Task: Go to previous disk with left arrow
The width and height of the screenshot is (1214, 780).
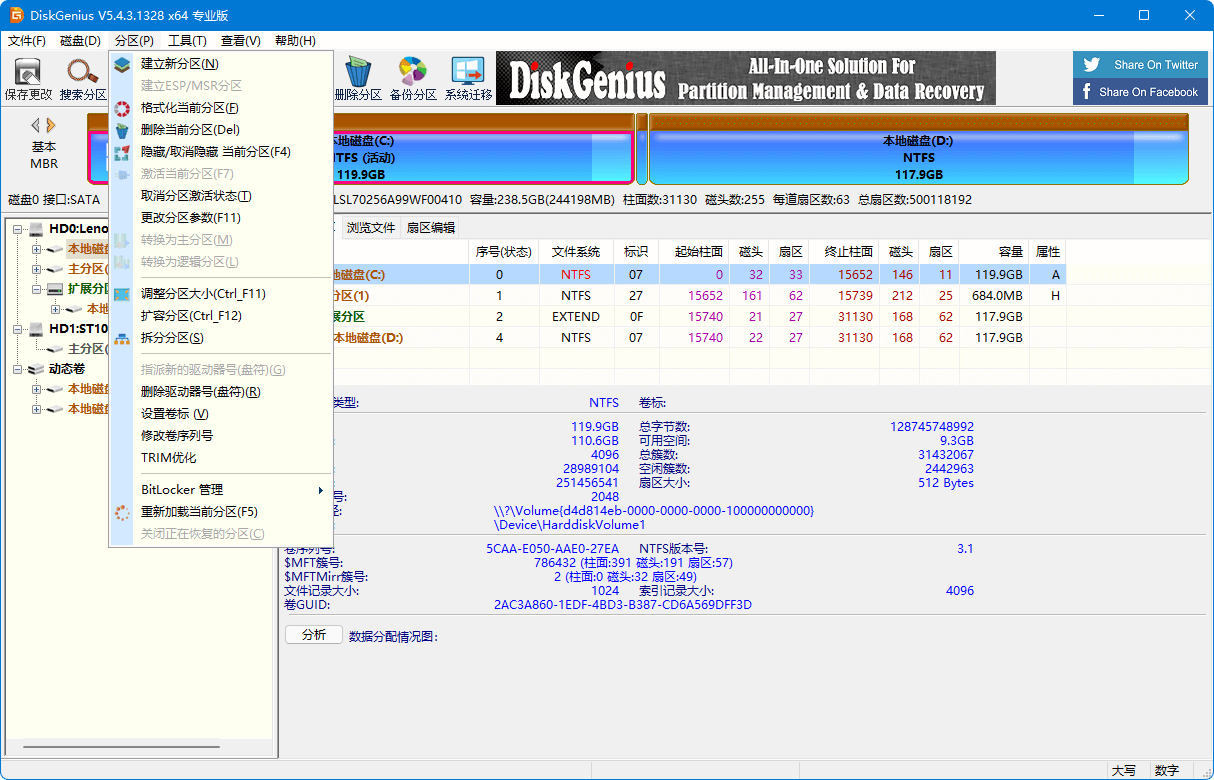Action: 36,126
